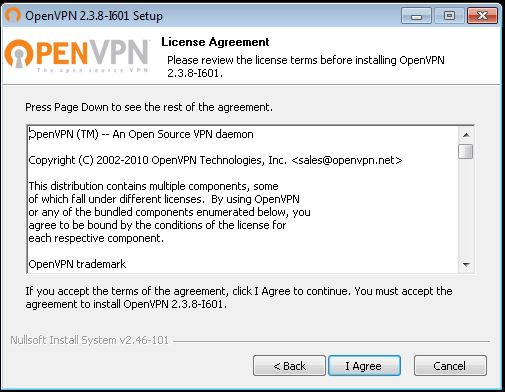This screenshot has height=392, width=505.
Task: Click the license scrollbar up arrow
Action: (x=466, y=135)
